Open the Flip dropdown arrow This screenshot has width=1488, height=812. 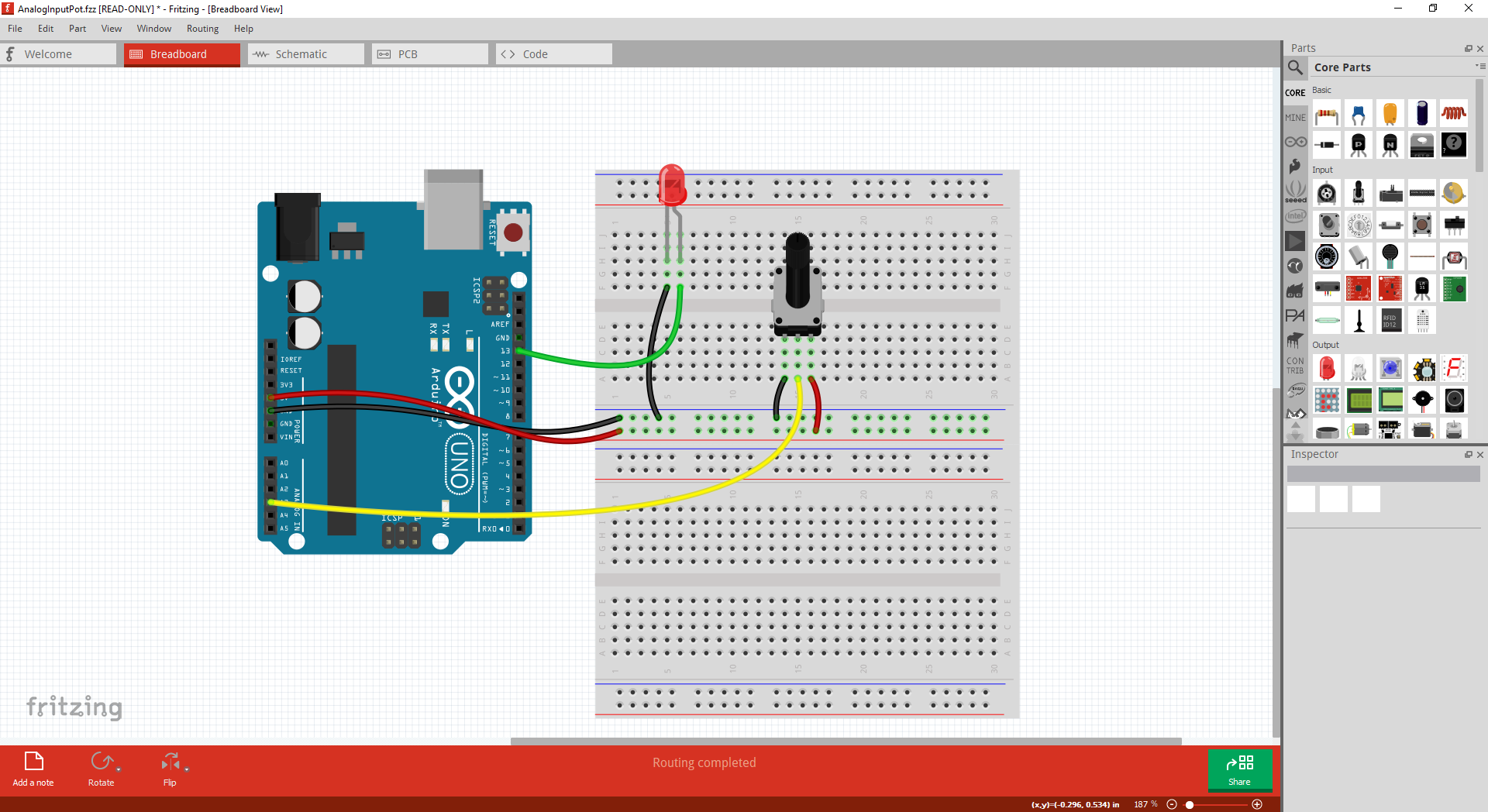point(187,769)
